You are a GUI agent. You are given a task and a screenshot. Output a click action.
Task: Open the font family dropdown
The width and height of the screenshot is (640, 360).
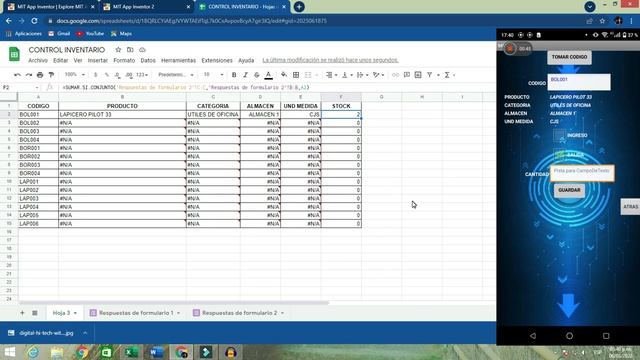tap(176, 75)
